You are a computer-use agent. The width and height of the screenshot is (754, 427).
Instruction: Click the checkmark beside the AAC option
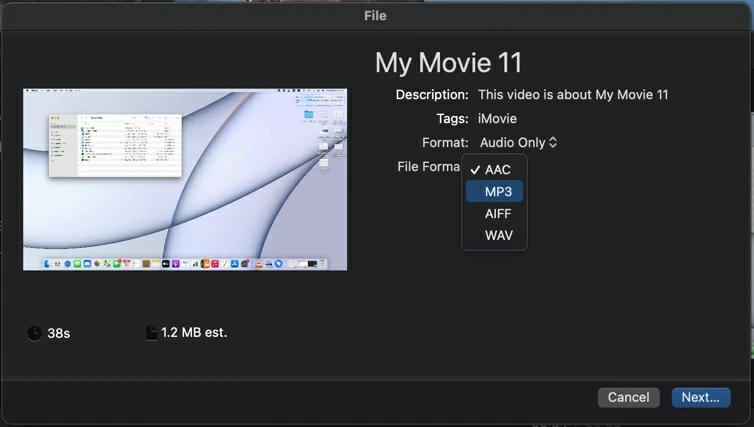click(474, 170)
